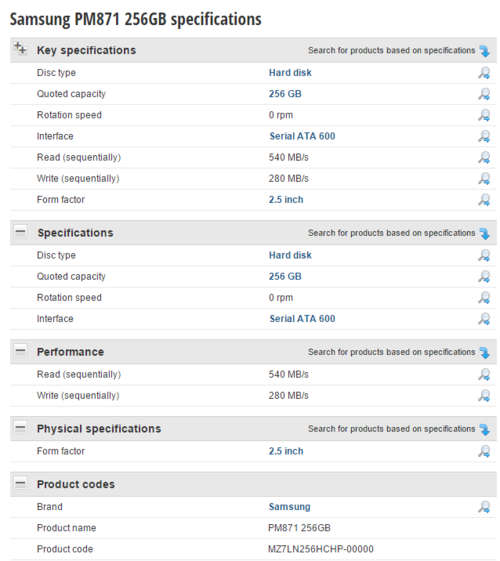The width and height of the screenshot is (500, 561).
Task: Open the Hard disk link in Key specifications
Action: (290, 73)
